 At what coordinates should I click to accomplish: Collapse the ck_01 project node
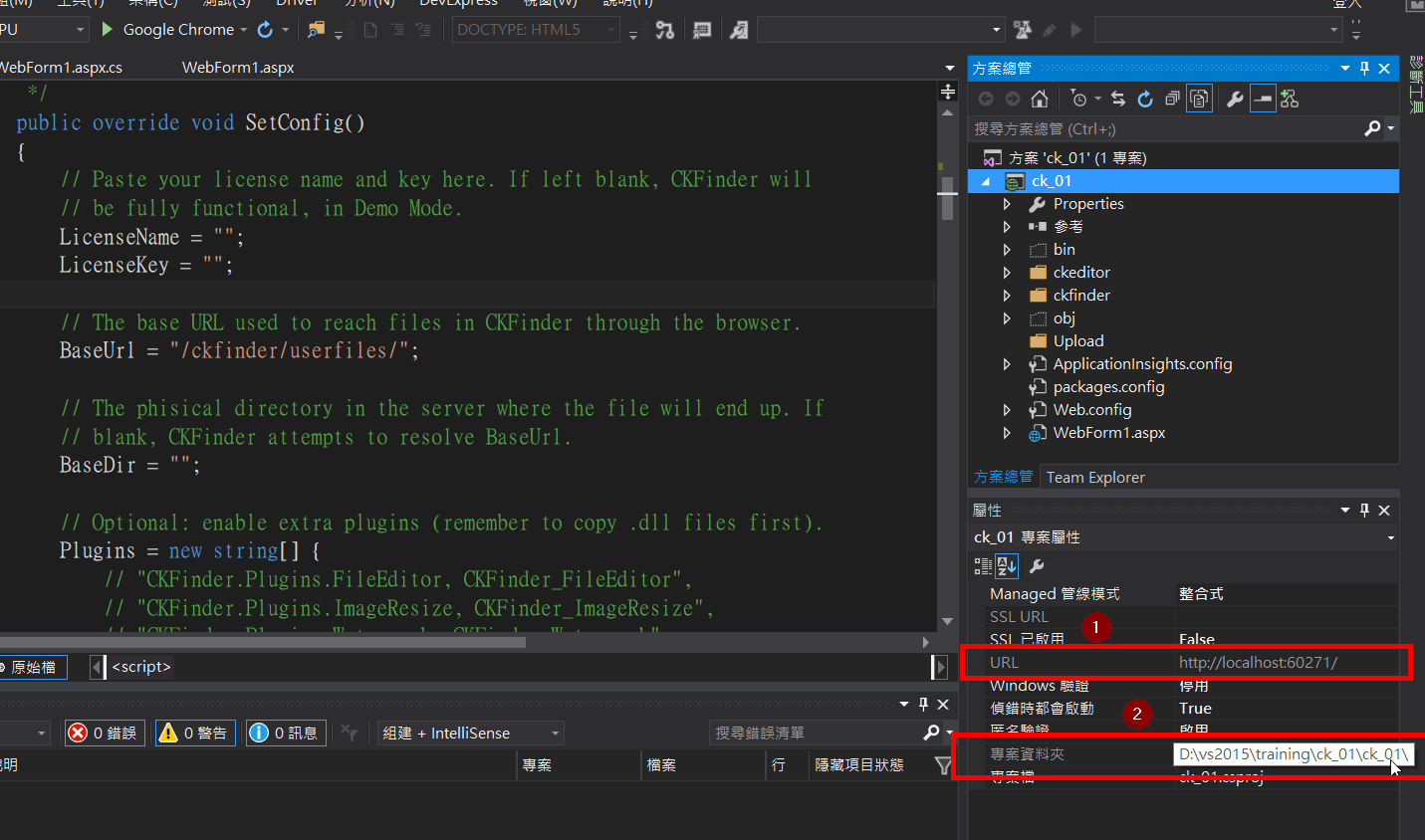click(x=986, y=181)
